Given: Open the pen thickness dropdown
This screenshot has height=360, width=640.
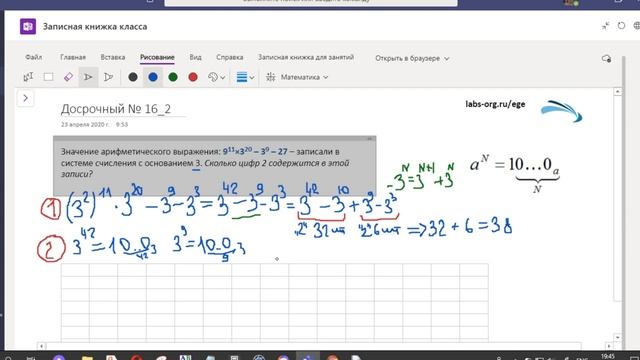Looking at the screenshot, I should pyautogui.click(x=245, y=77).
